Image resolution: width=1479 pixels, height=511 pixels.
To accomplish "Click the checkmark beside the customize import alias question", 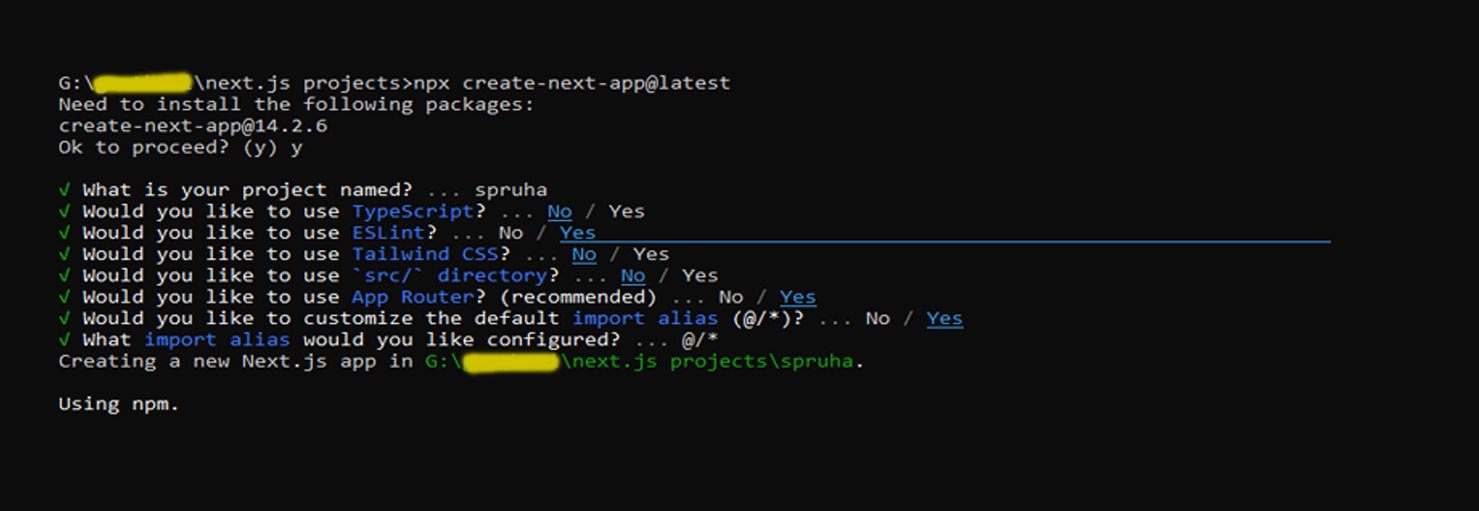I will (x=65, y=319).
